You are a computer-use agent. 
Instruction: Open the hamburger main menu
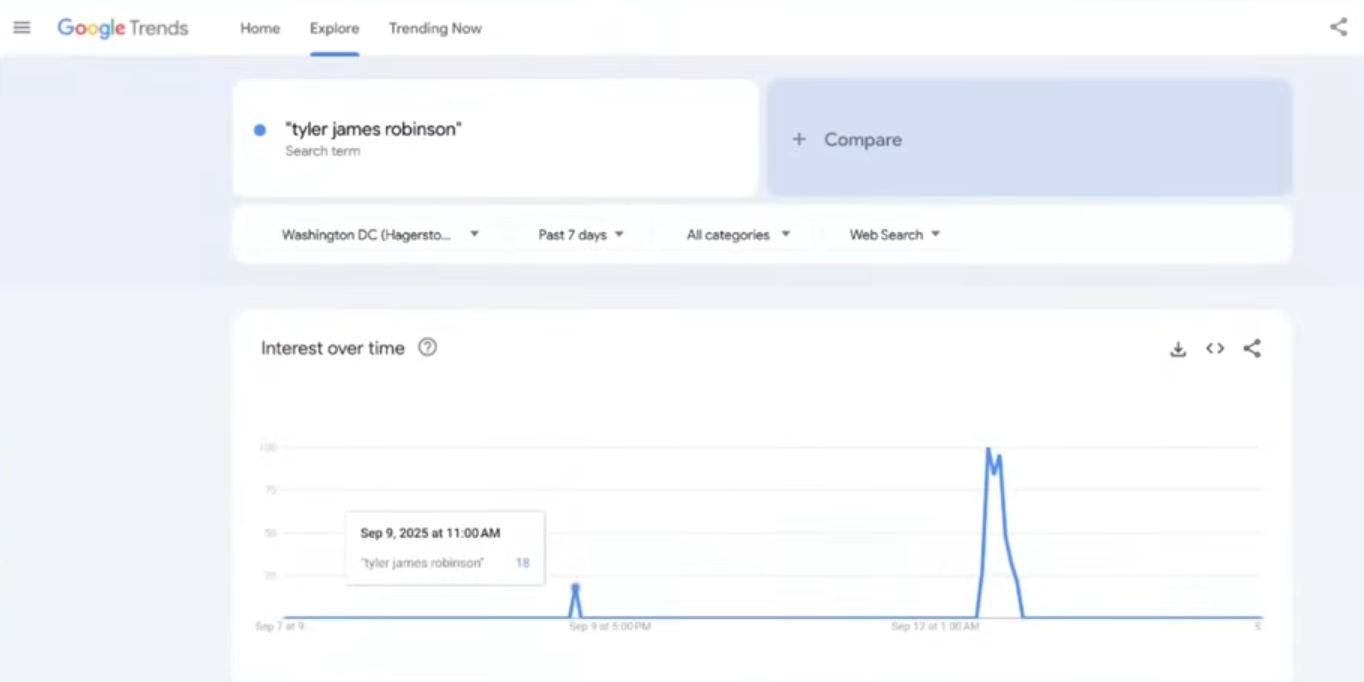22,28
